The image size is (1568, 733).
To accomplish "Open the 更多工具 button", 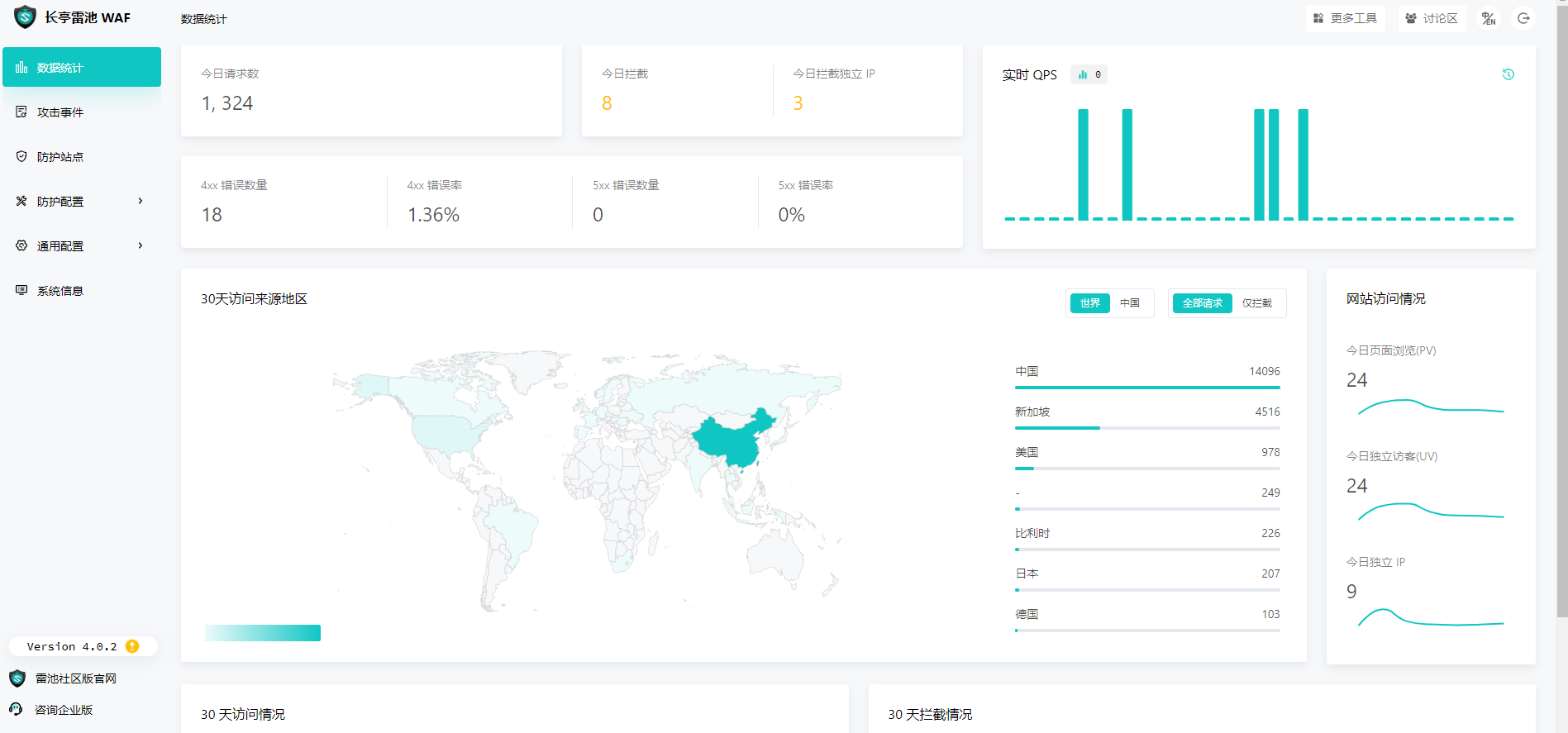I will tap(1345, 18).
